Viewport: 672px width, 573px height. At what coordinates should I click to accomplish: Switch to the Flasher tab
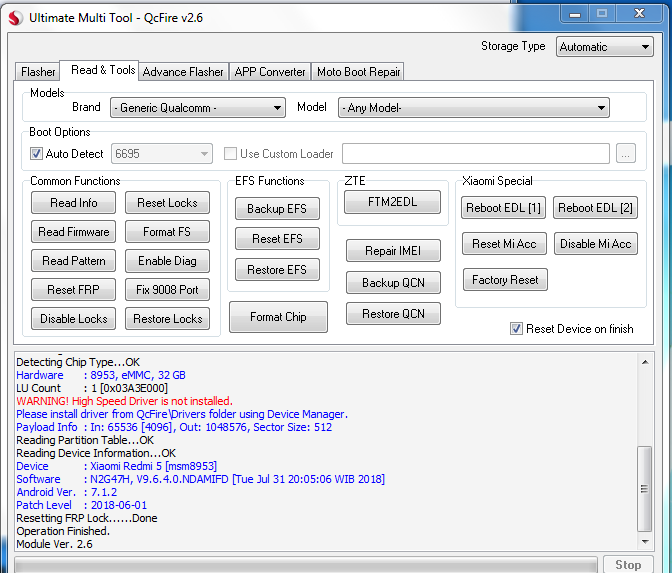pos(38,72)
